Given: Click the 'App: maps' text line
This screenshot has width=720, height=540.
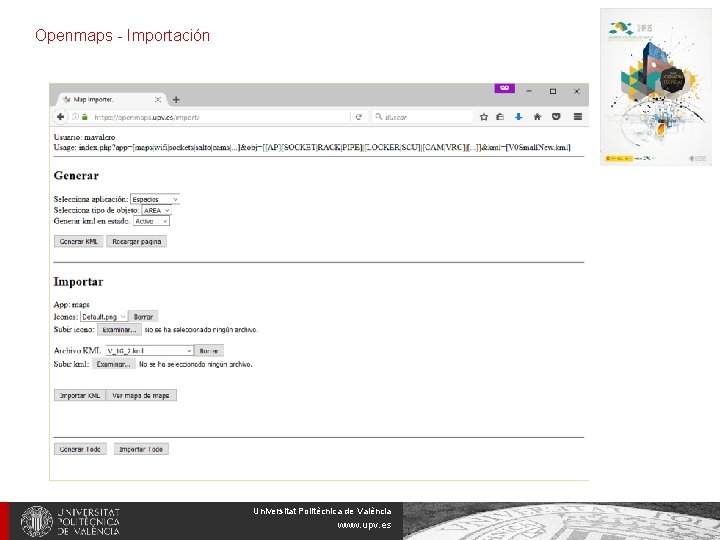Looking at the screenshot, I should (x=72, y=304).
